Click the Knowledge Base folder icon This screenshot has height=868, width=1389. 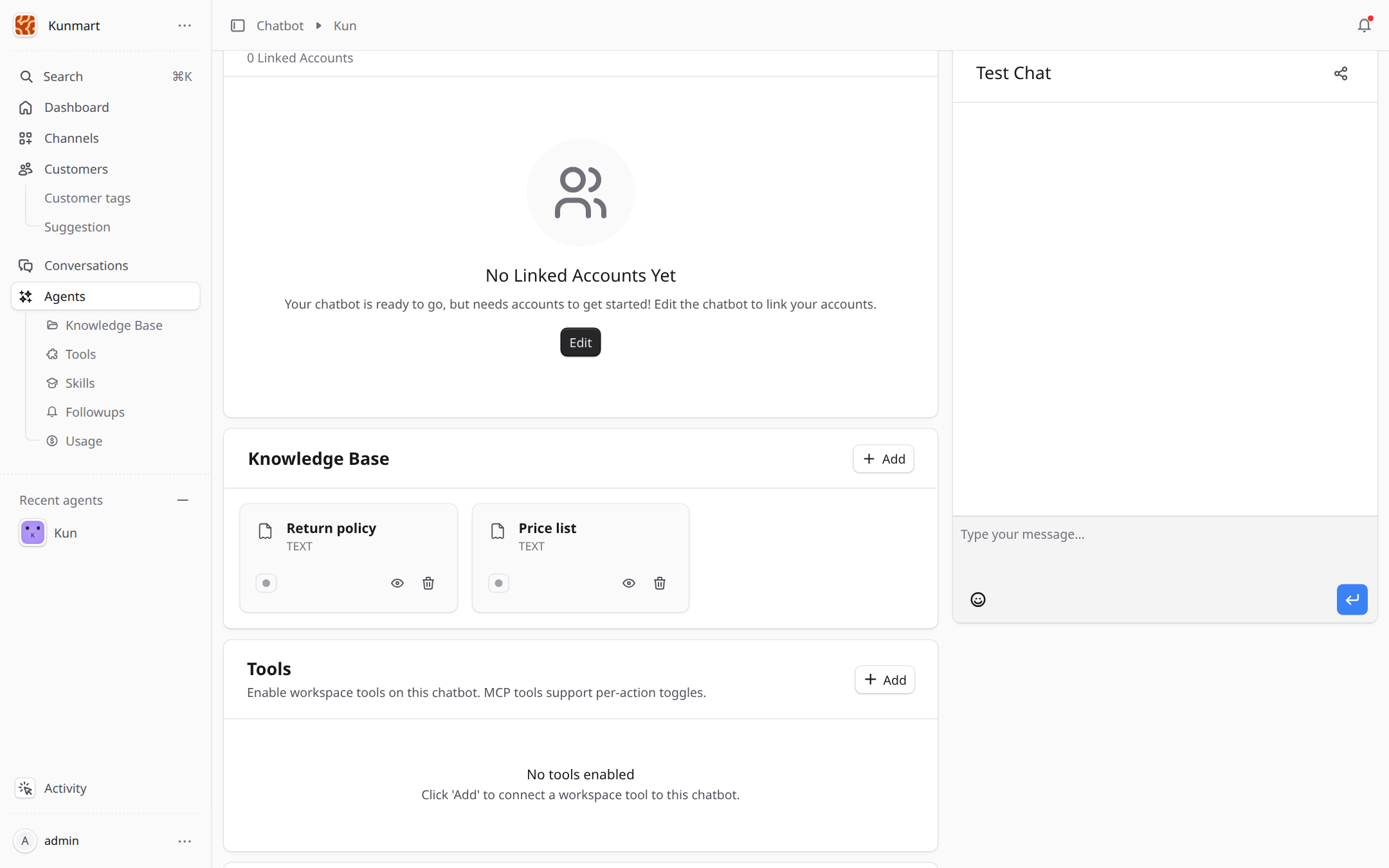pyautogui.click(x=52, y=325)
